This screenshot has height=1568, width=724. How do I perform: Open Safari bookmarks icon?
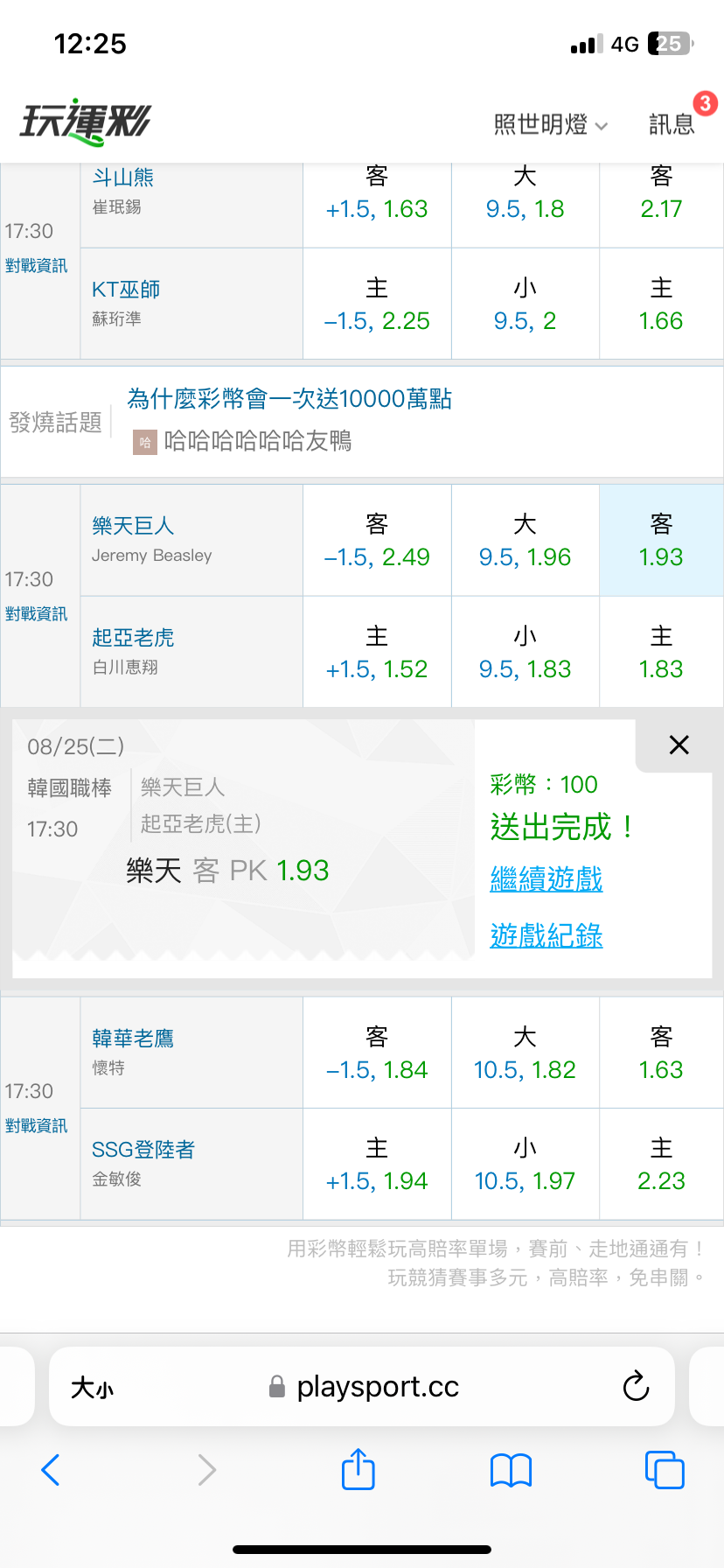point(512,1470)
